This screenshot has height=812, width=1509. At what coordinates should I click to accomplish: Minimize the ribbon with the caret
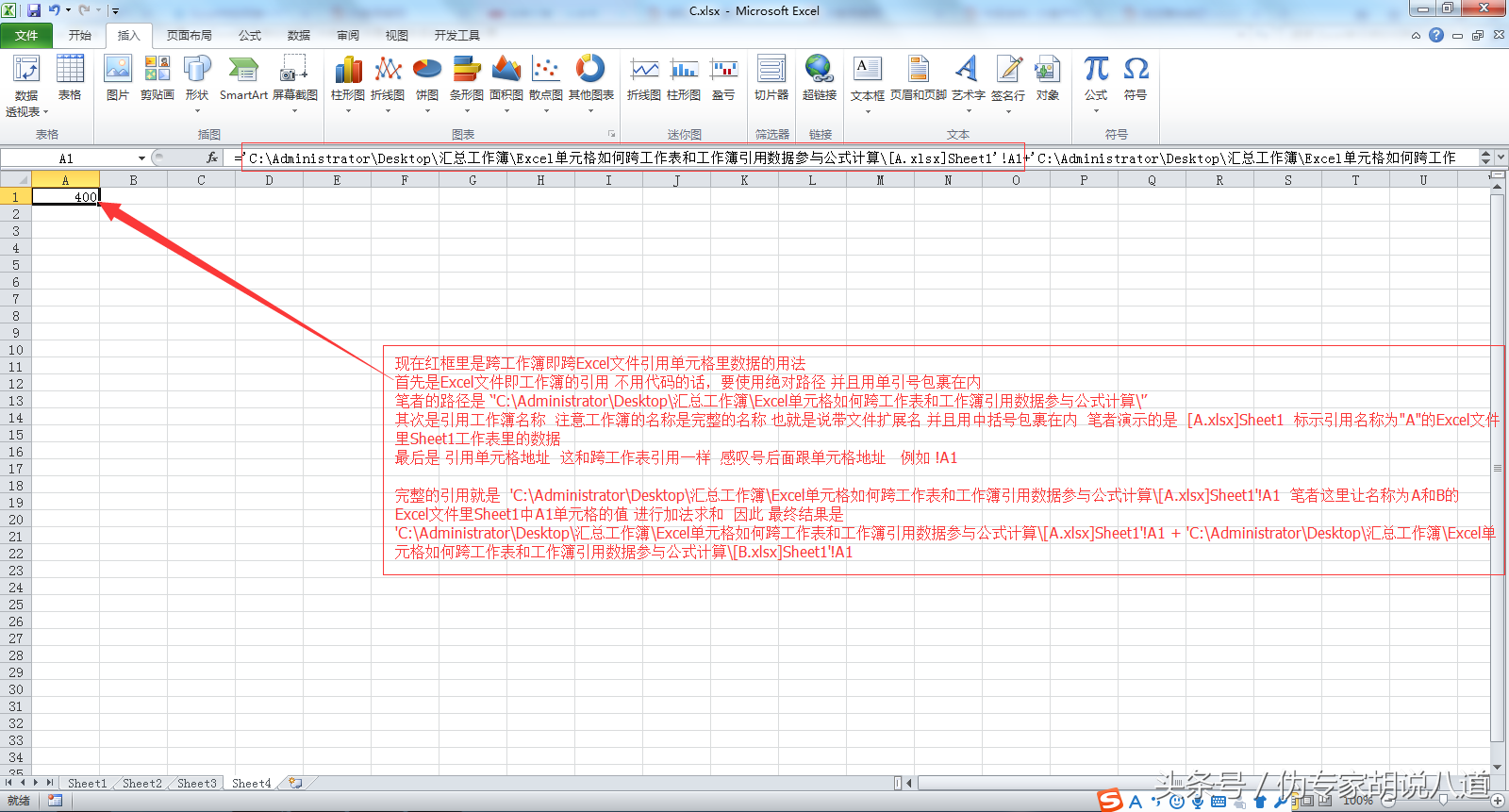(x=1416, y=36)
